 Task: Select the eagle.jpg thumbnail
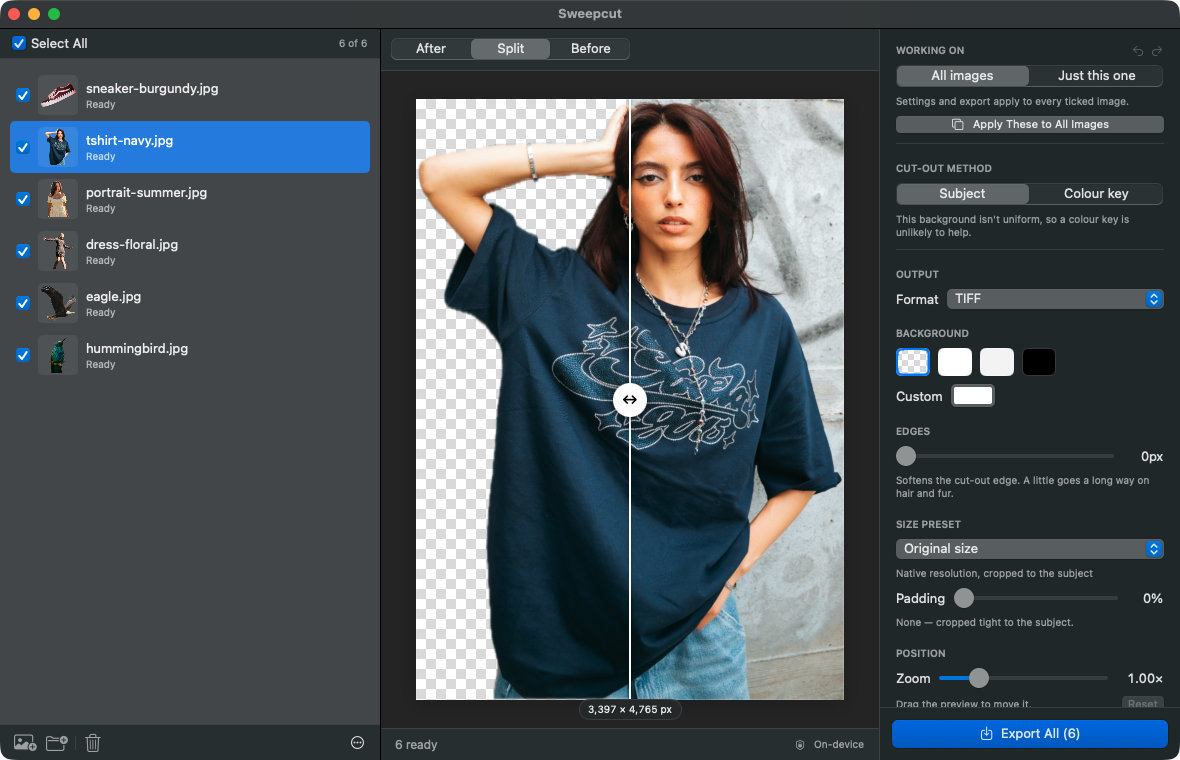click(x=58, y=303)
